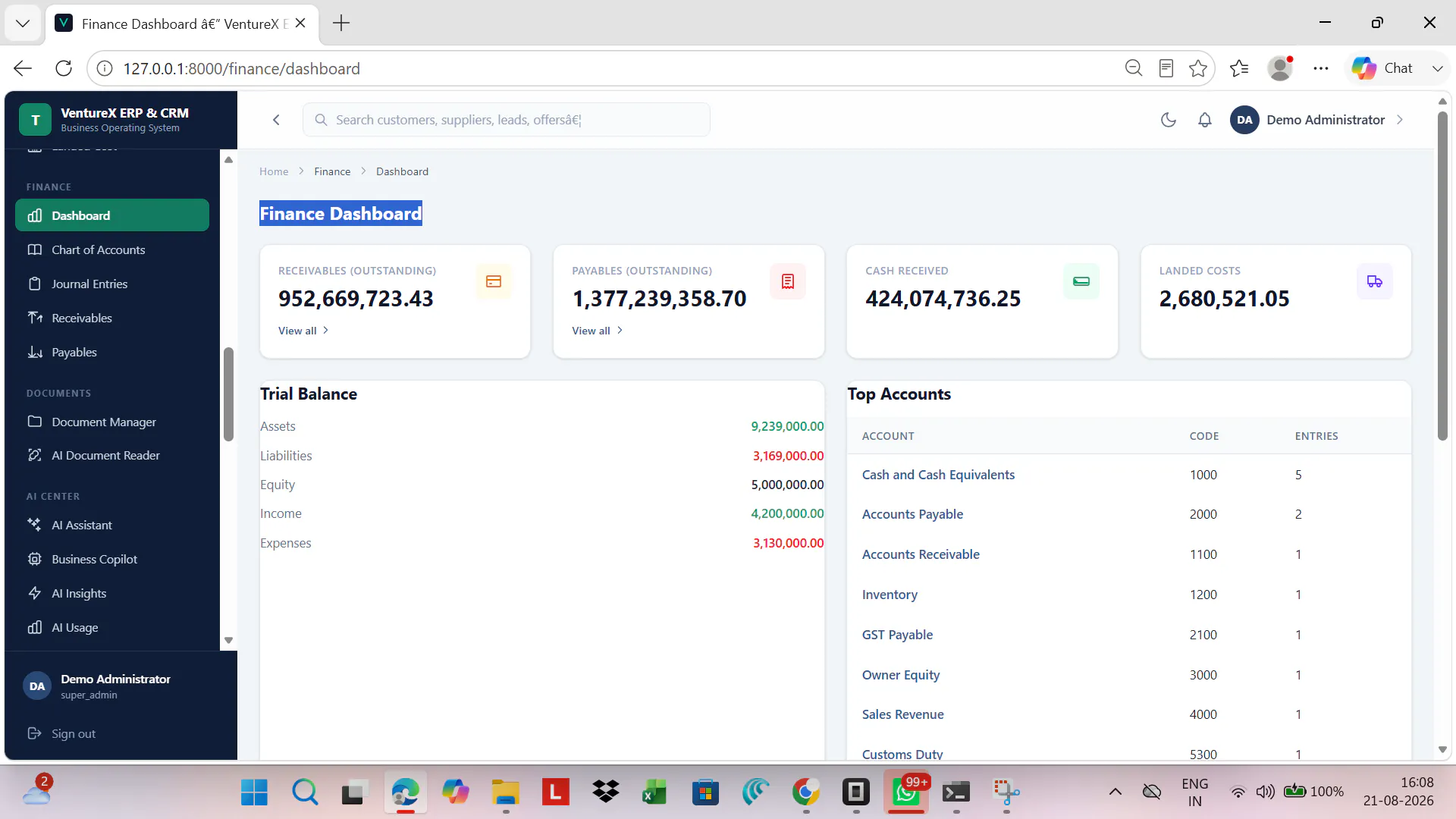Click the Receivables card orange icon

pyautogui.click(x=494, y=281)
